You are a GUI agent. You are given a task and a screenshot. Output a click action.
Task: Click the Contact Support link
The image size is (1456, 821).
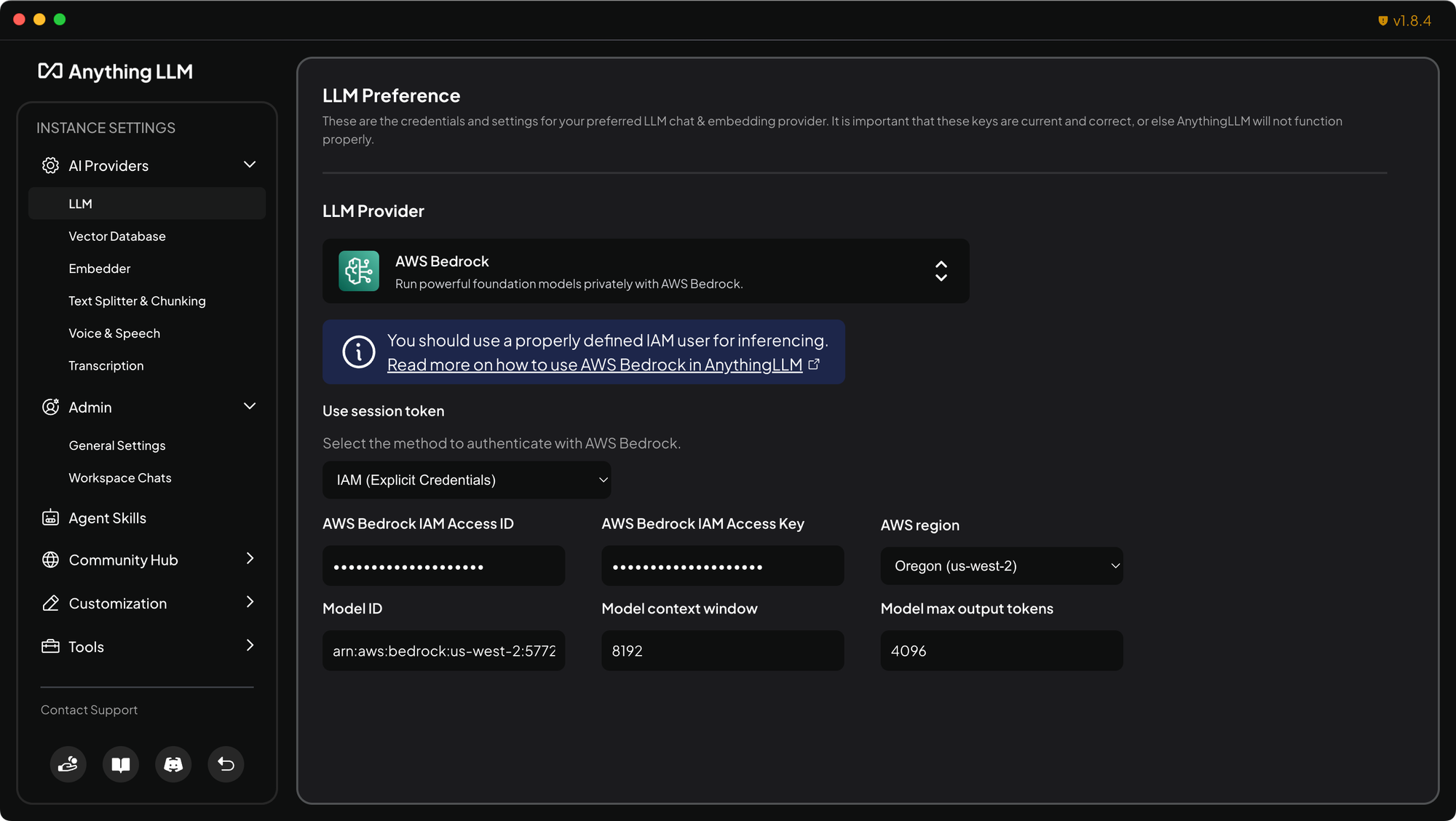click(x=89, y=710)
